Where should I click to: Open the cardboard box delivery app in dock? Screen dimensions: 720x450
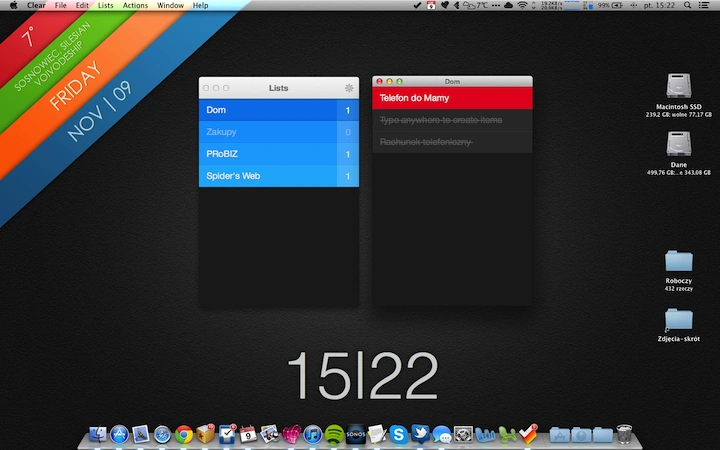pyautogui.click(x=205, y=433)
